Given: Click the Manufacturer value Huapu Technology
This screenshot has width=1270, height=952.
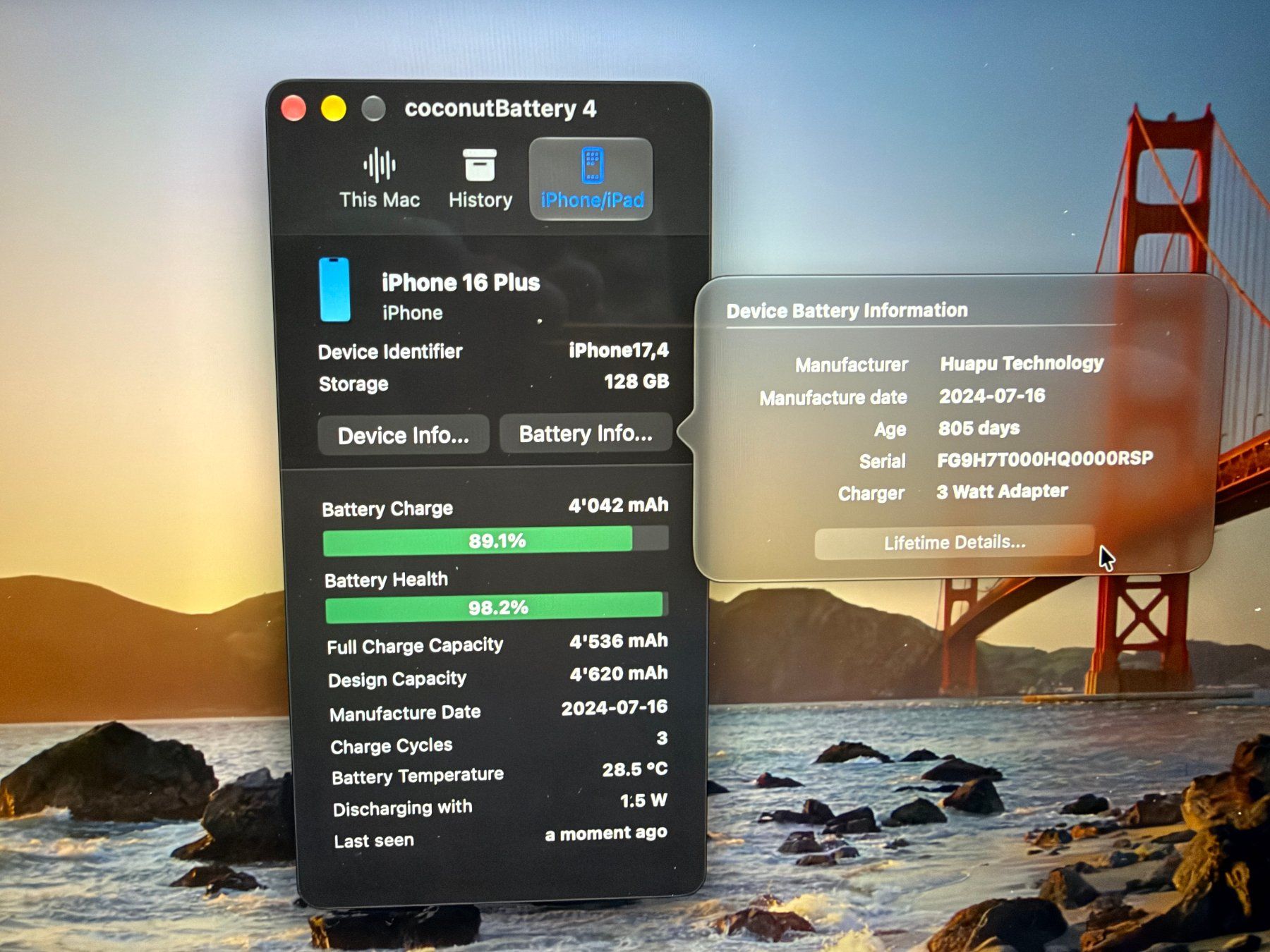Looking at the screenshot, I should click(x=1022, y=363).
